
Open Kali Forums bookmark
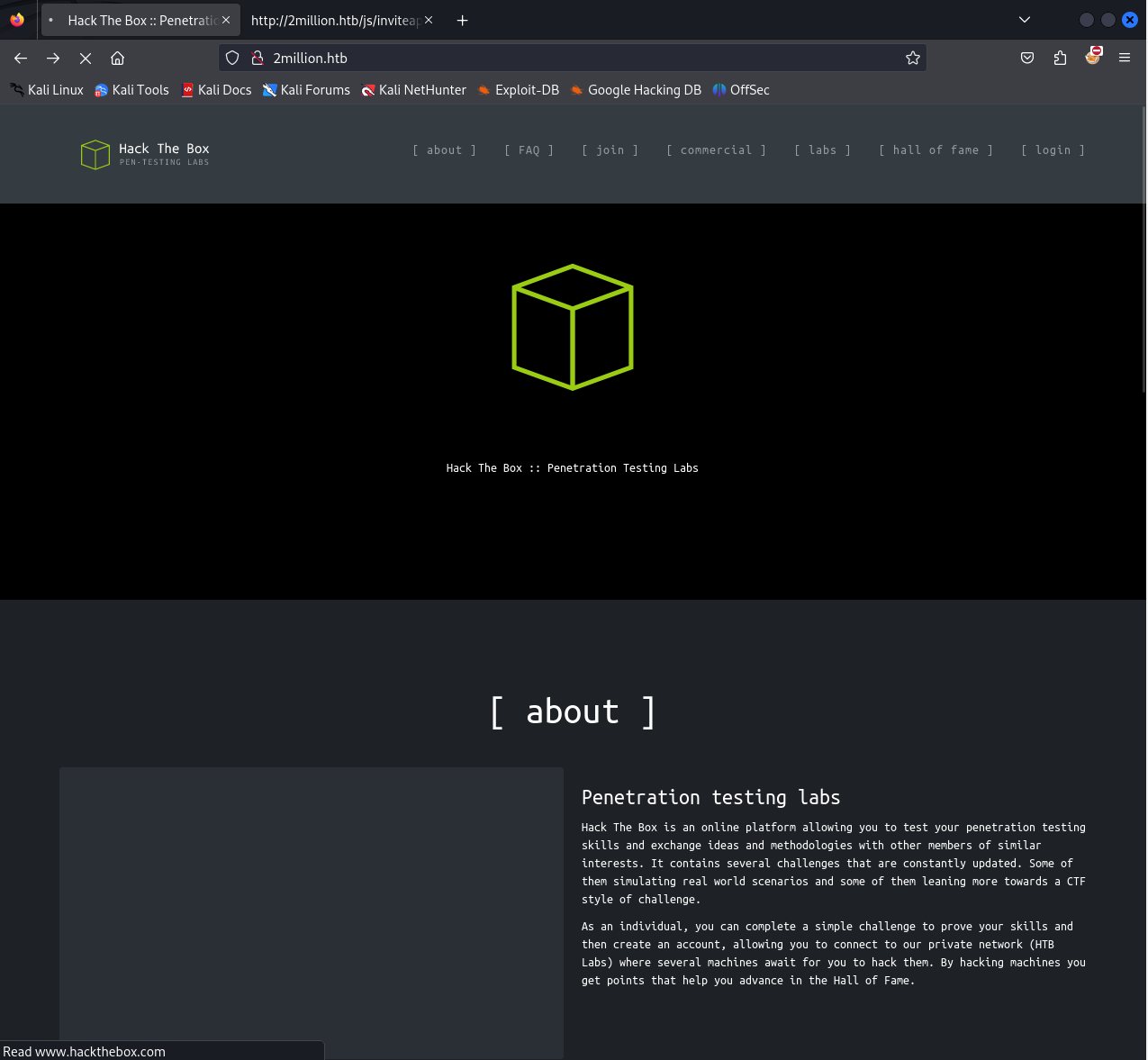(306, 90)
